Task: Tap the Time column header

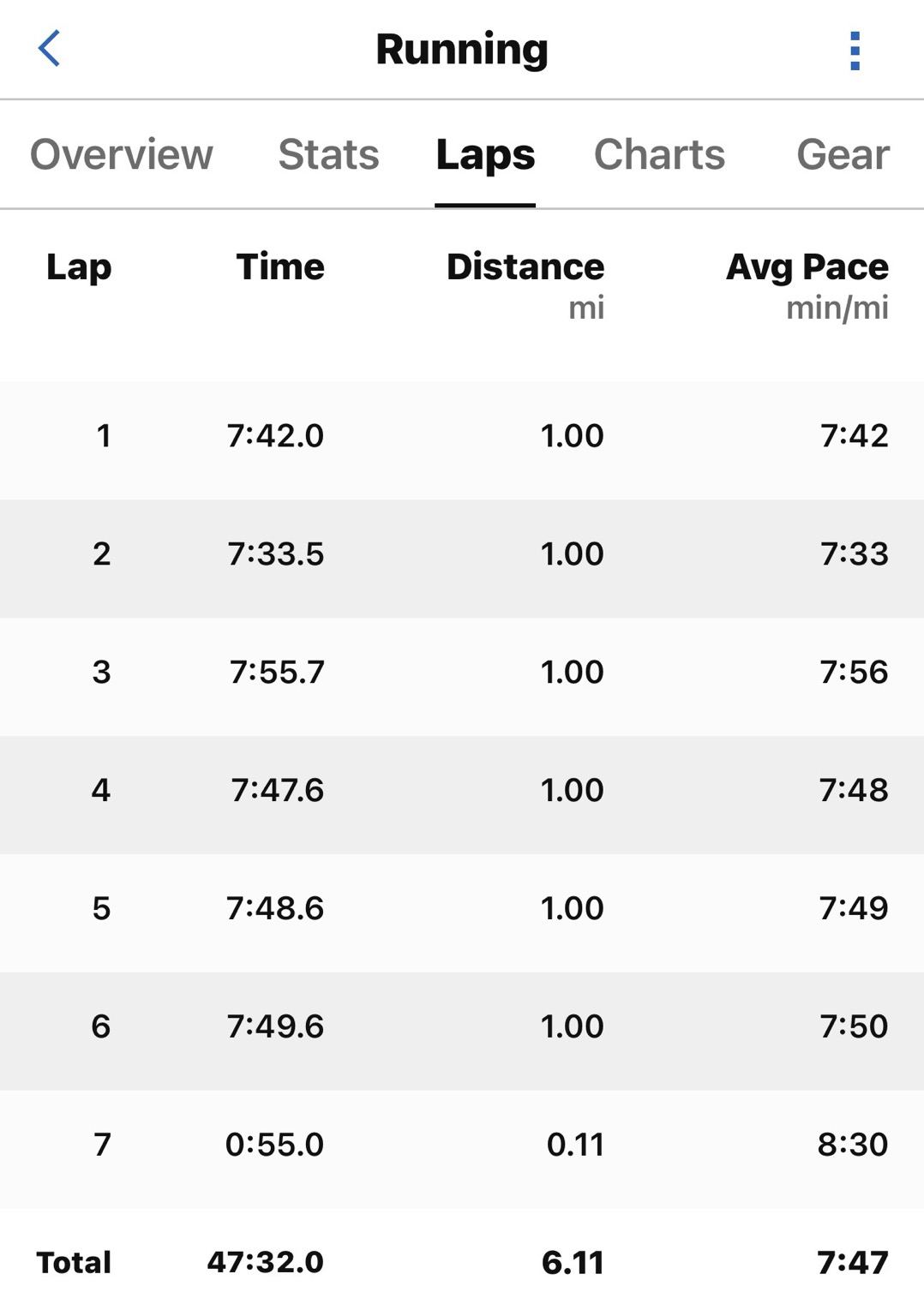Action: pos(280,267)
